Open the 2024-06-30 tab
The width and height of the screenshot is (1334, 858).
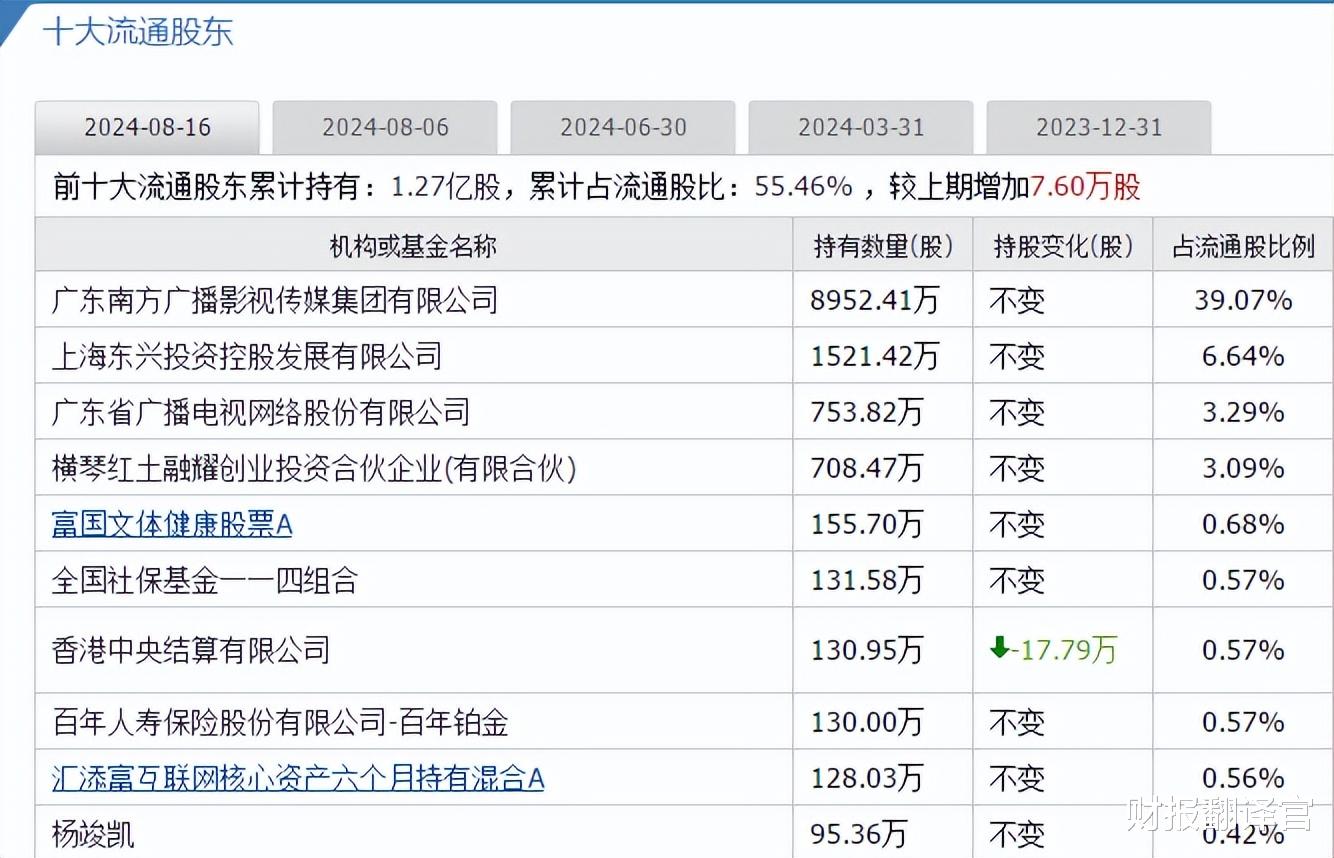623,128
